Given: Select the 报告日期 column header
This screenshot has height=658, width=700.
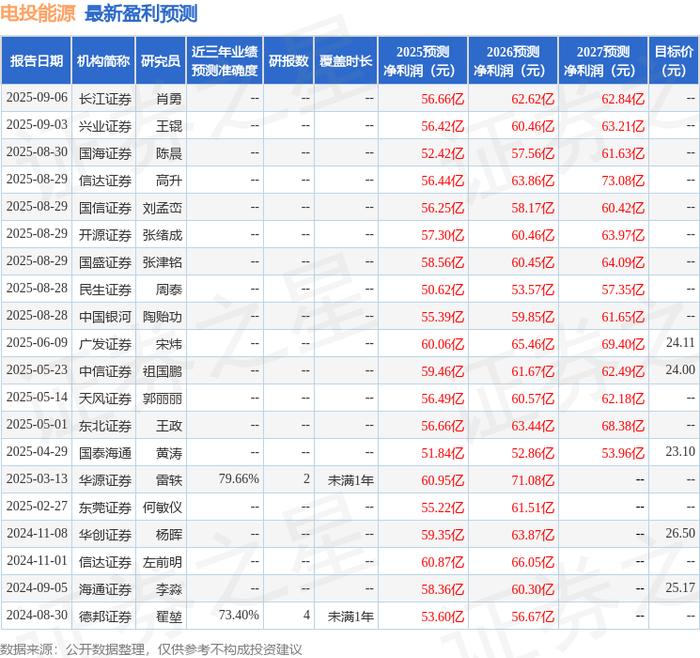Looking at the screenshot, I should [x=36, y=61].
